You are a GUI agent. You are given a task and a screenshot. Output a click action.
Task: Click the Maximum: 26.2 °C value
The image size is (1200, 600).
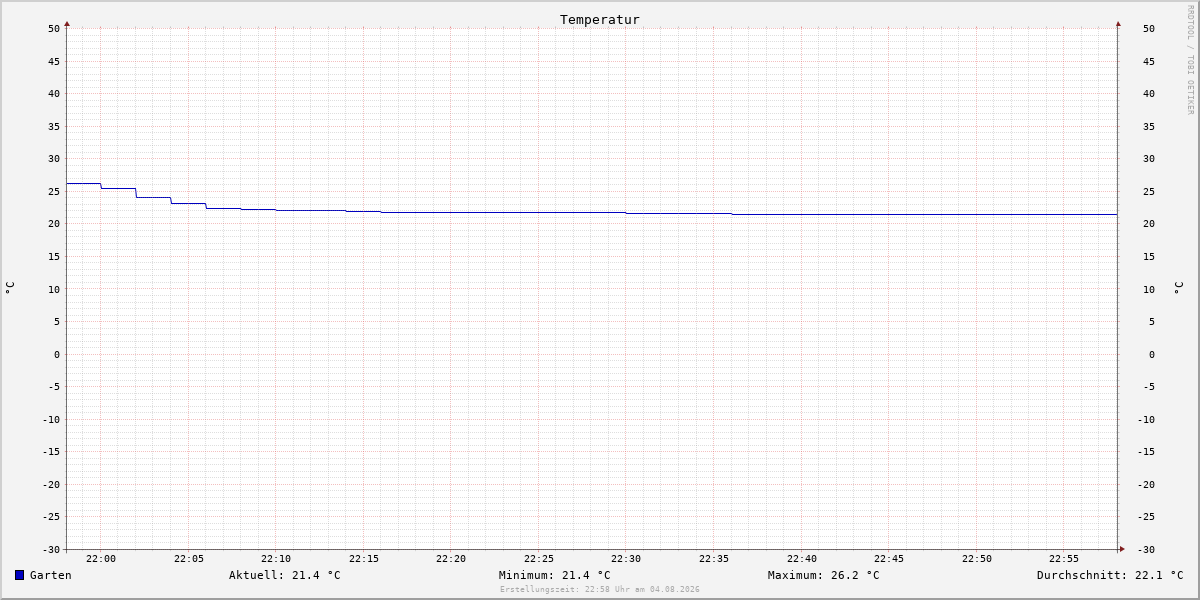824,575
